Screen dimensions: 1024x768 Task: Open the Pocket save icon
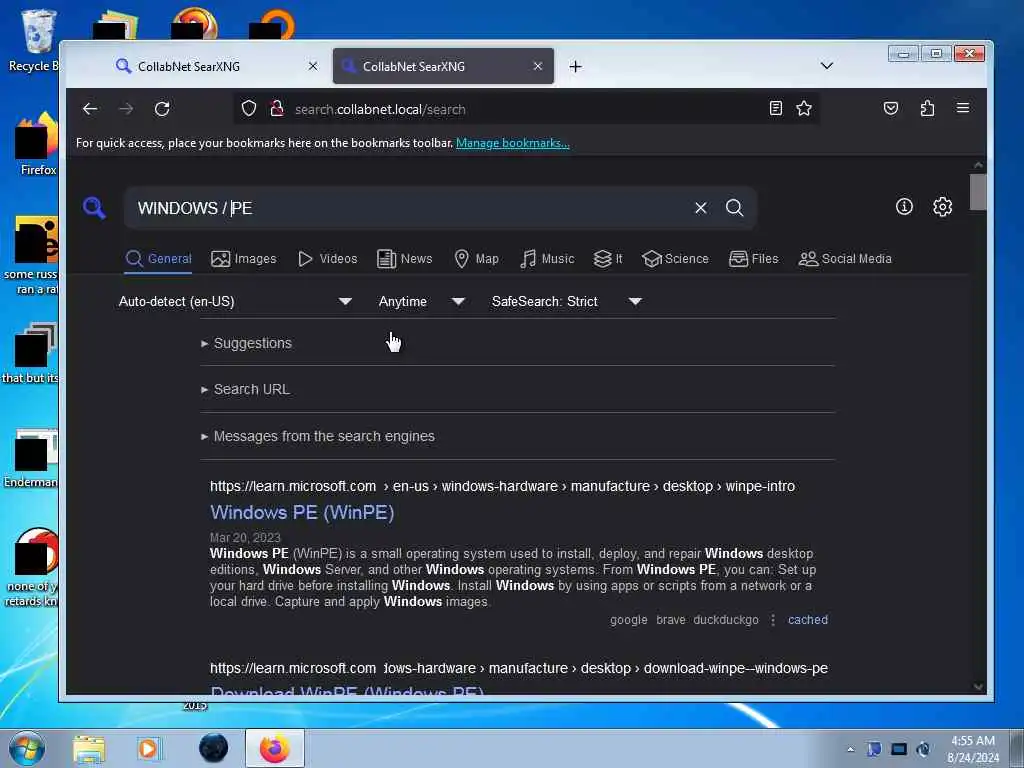pos(891,108)
